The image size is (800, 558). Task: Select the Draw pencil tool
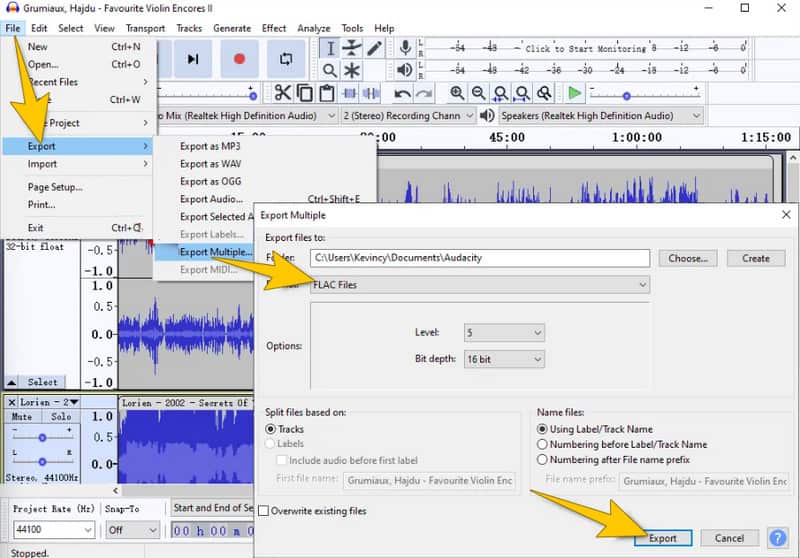pyautogui.click(x=374, y=48)
